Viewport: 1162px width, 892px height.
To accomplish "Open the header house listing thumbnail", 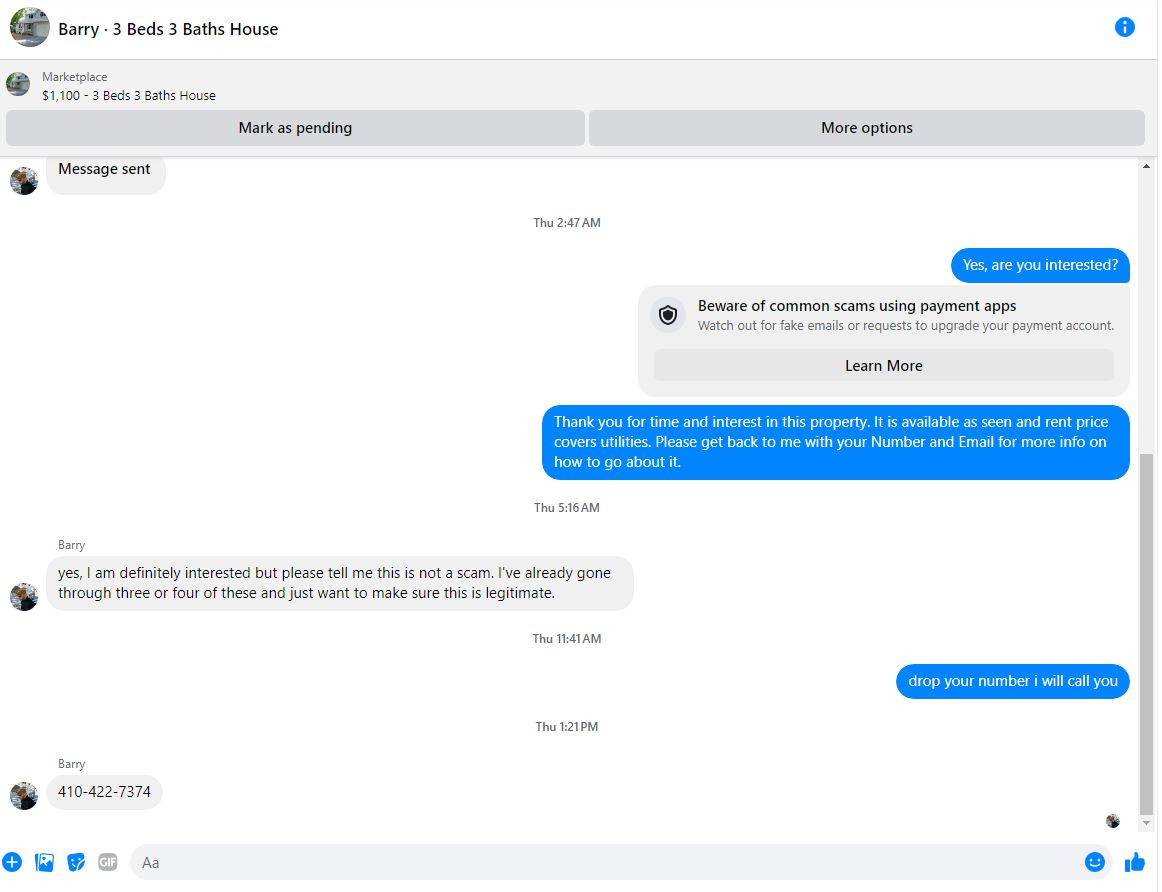I will [x=30, y=27].
